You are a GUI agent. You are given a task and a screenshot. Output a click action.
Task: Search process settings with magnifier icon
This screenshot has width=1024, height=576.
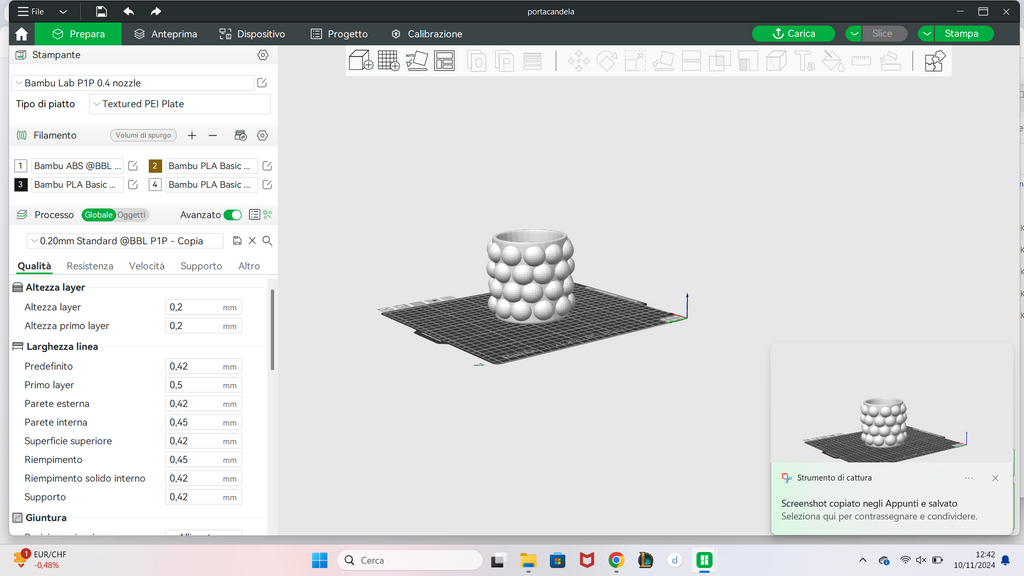(x=267, y=241)
